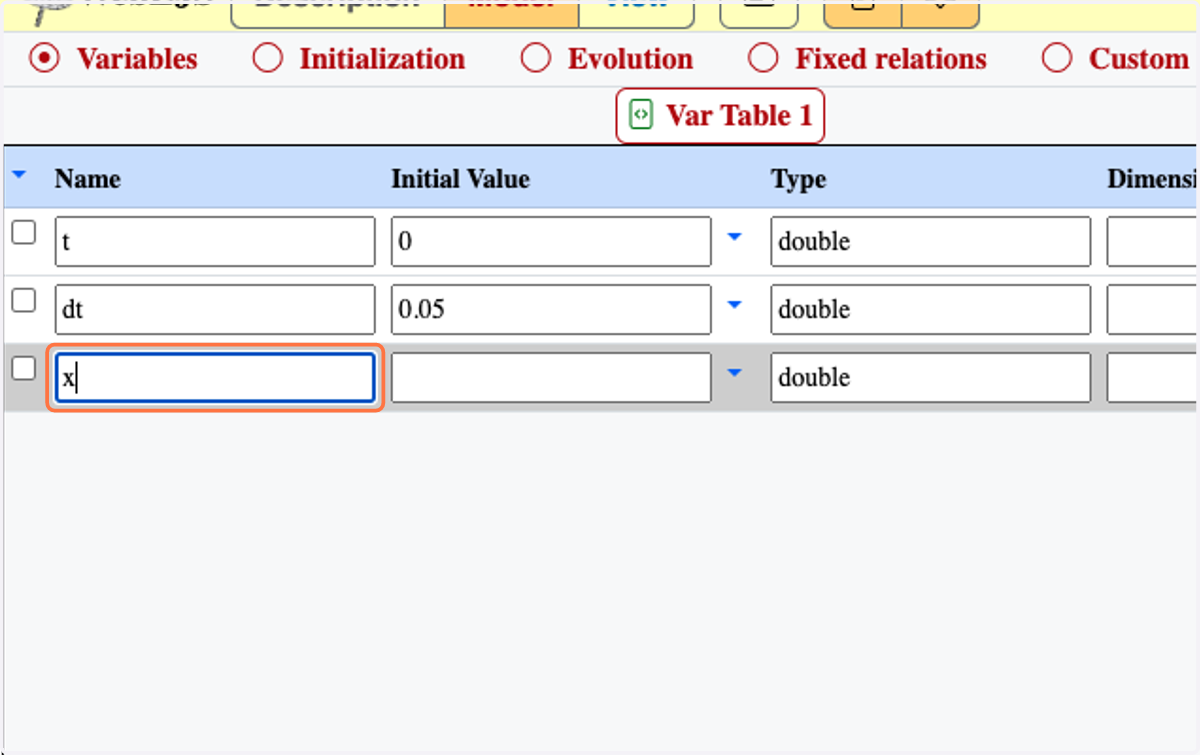
Task: Click the Initial Value field showing 0
Action: pos(551,242)
